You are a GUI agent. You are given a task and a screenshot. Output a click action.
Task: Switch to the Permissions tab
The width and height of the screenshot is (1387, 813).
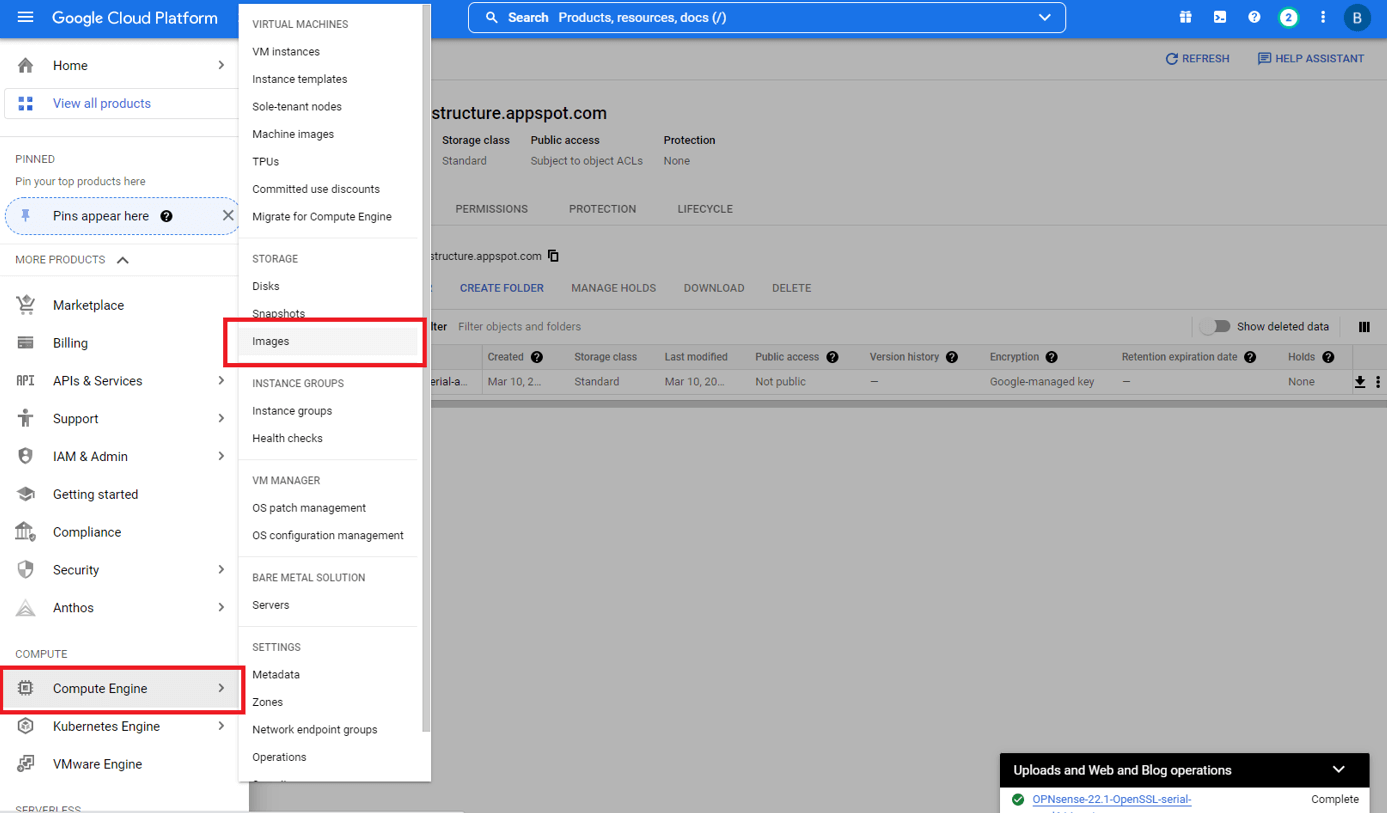point(491,209)
